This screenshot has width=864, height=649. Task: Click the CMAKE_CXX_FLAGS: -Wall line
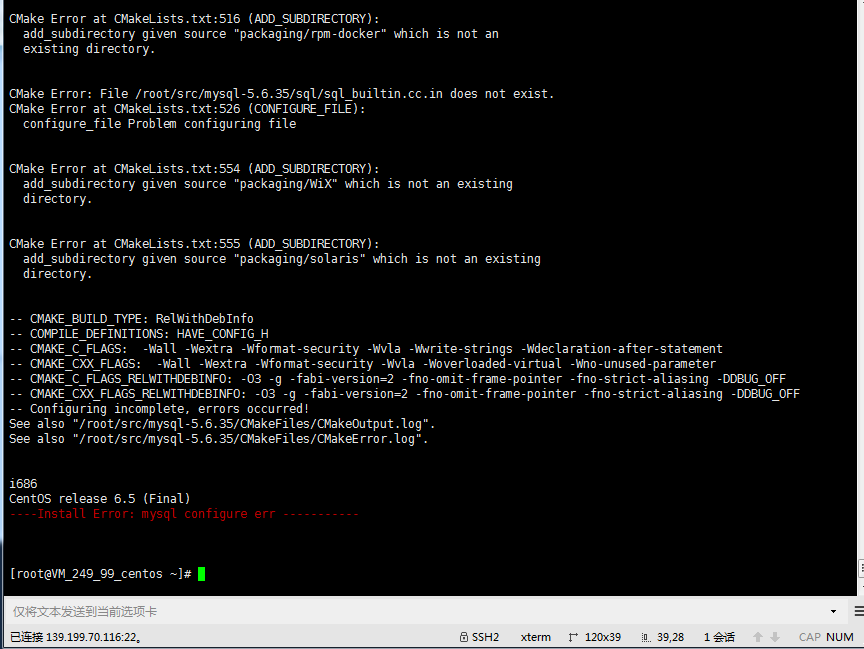(363, 364)
